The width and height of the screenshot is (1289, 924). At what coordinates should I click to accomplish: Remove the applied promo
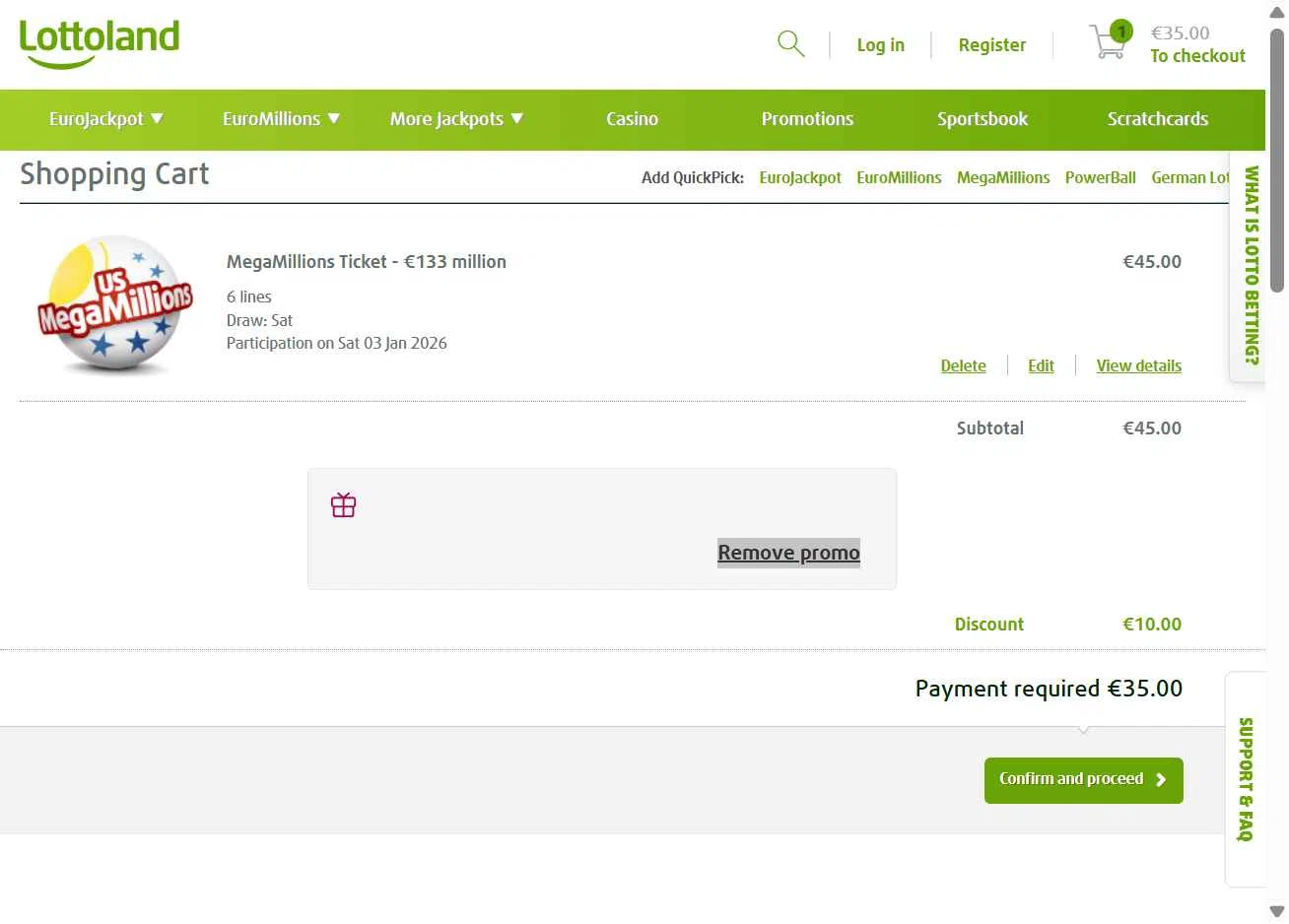coord(788,553)
